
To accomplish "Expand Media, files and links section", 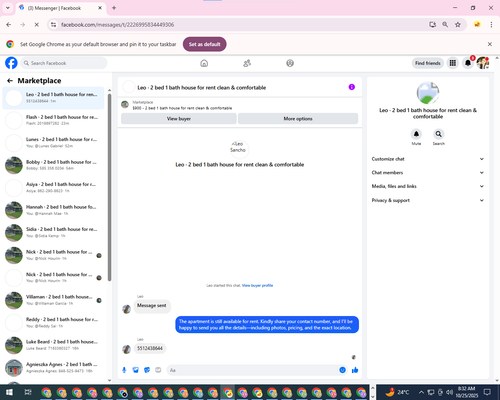I will tap(428, 186).
